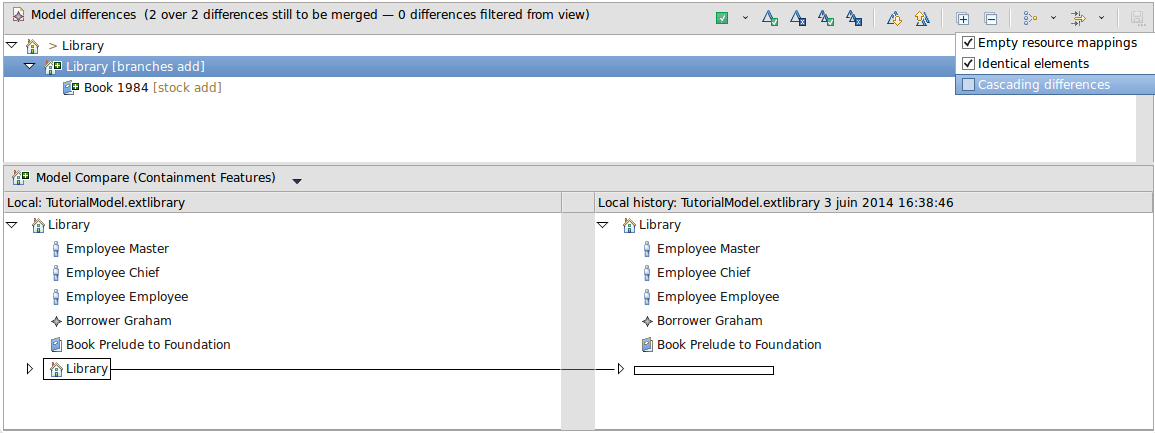This screenshot has width=1155, height=433.
Task: Select Book 1984 stock add difference
Action: tap(115, 88)
